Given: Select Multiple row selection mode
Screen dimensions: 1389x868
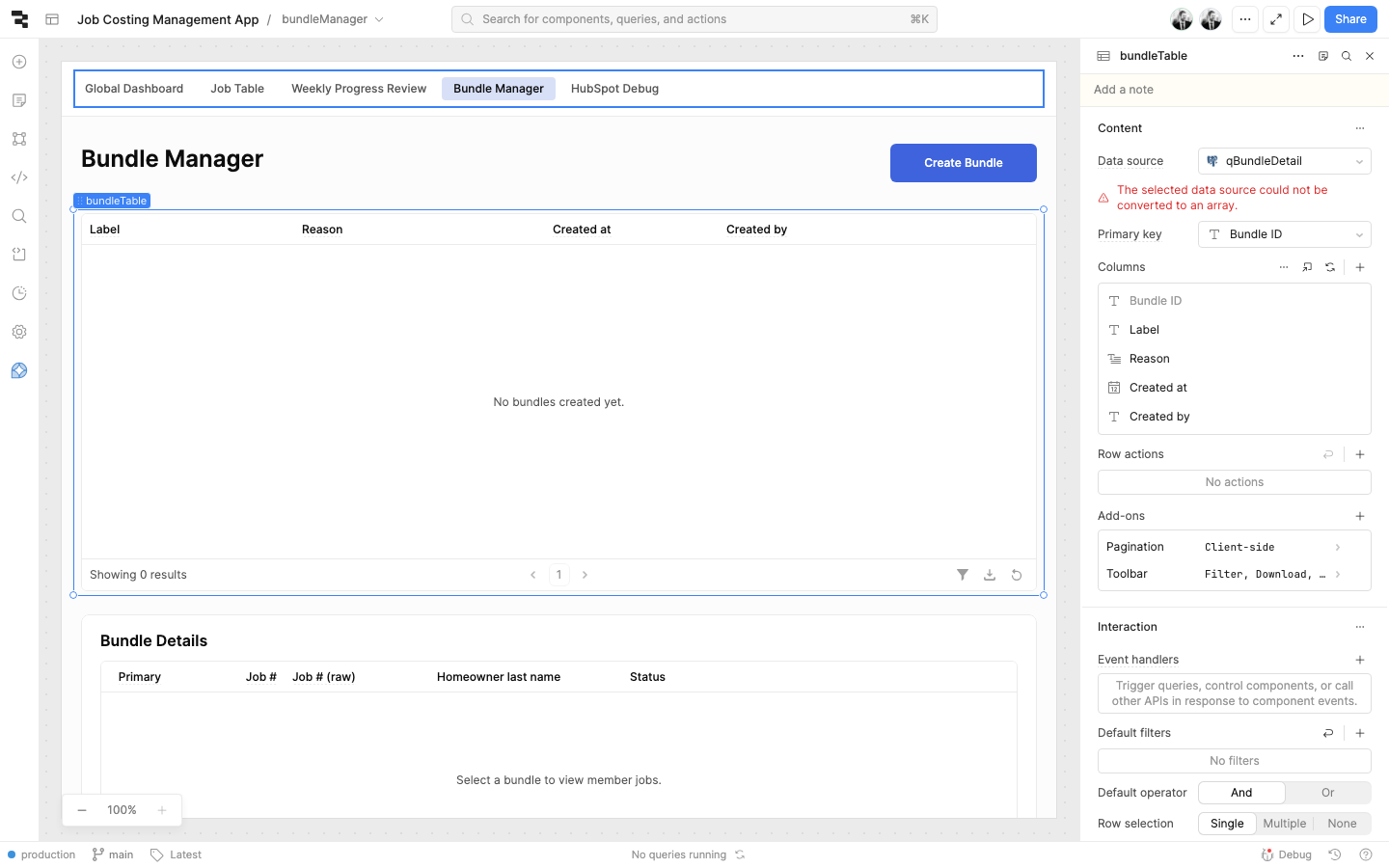Looking at the screenshot, I should coord(1284,824).
